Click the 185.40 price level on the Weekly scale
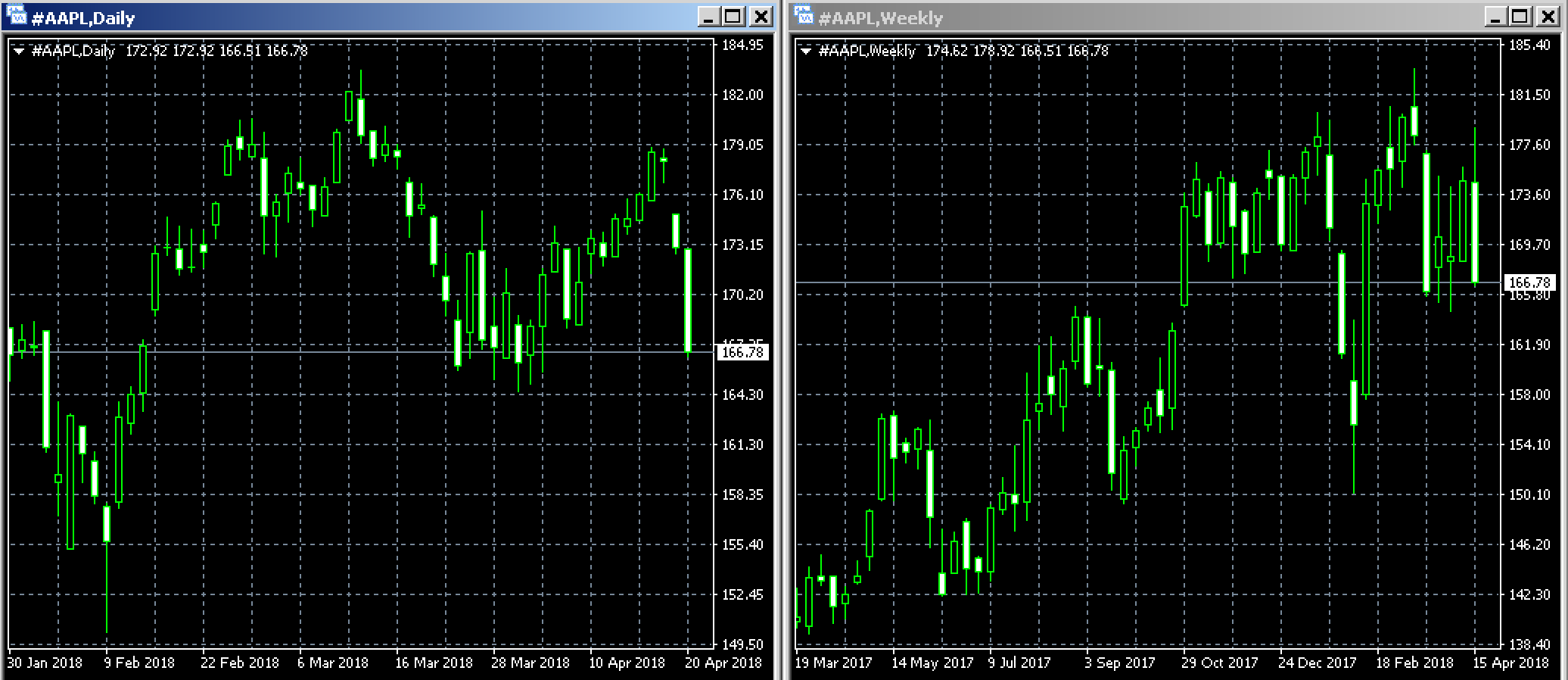The image size is (1568, 680). point(1529,45)
